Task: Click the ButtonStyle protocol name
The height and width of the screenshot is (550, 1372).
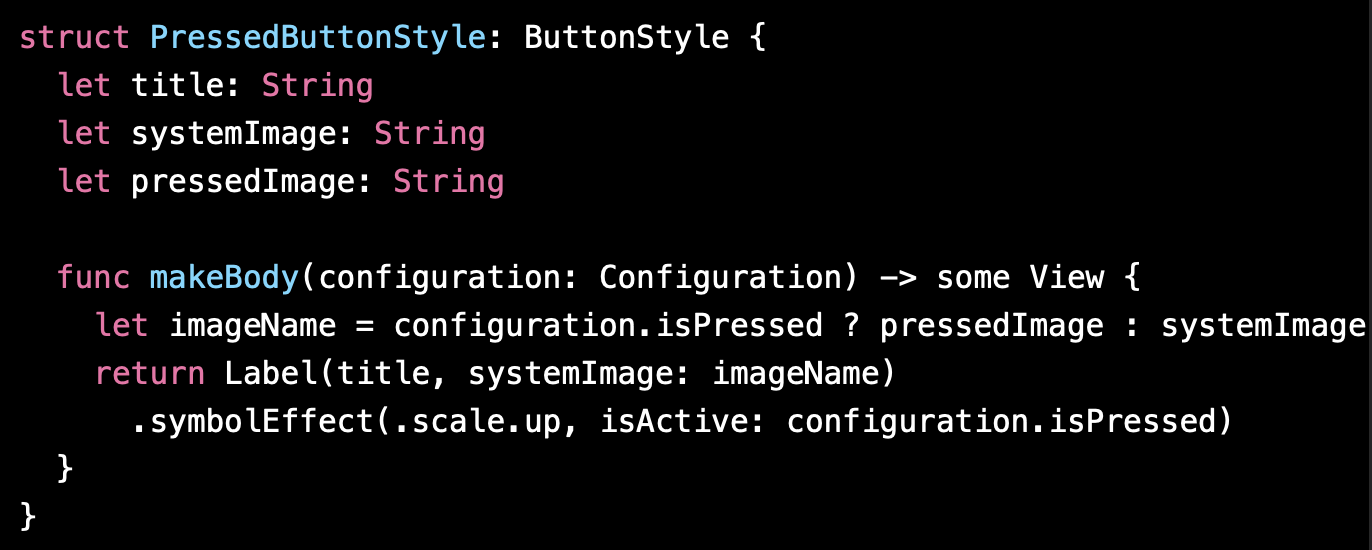Action: [627, 38]
